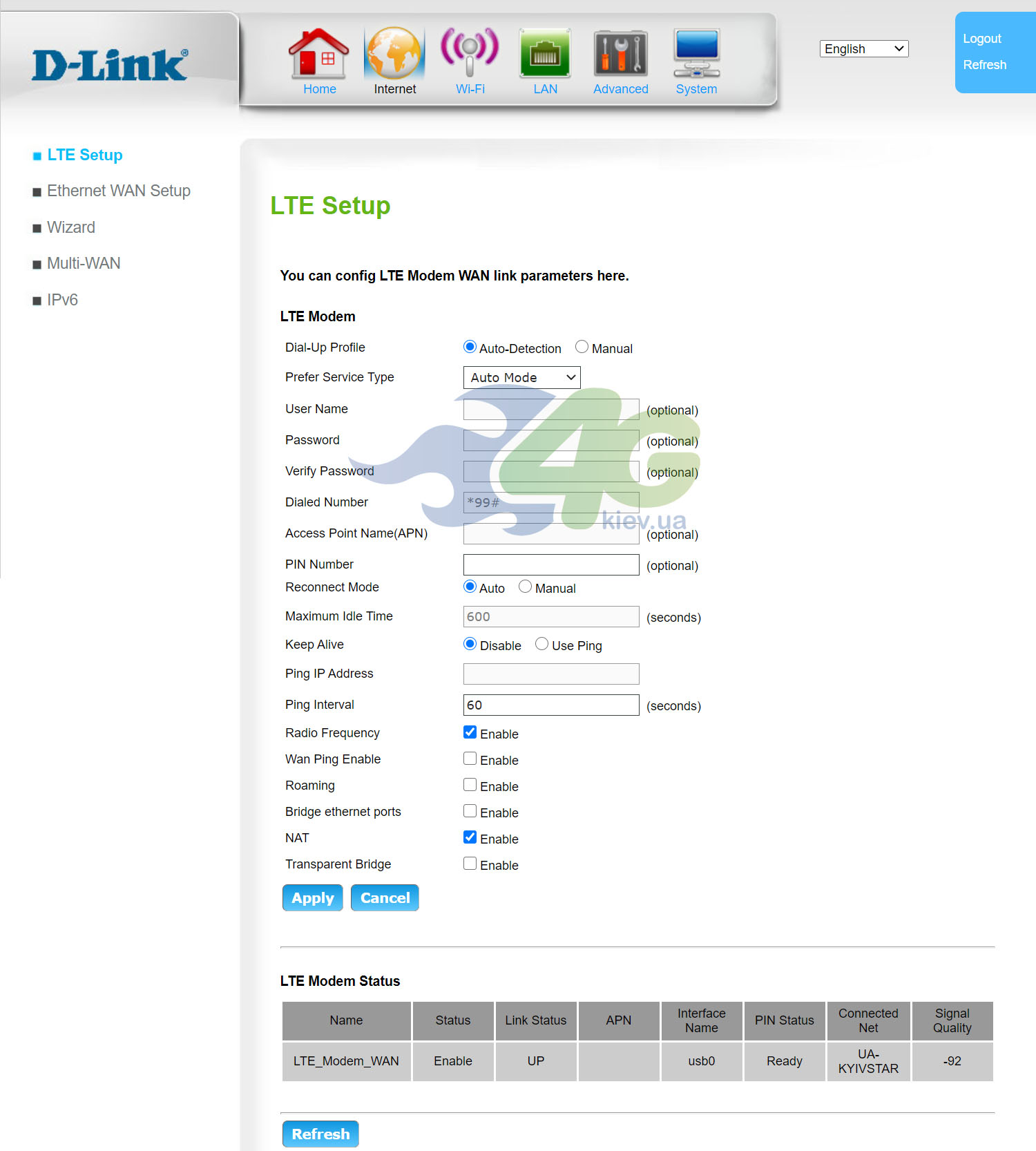Screen dimensions: 1036x1151
Task: Open the Multi-WAN sidebar item
Action: pos(84,263)
